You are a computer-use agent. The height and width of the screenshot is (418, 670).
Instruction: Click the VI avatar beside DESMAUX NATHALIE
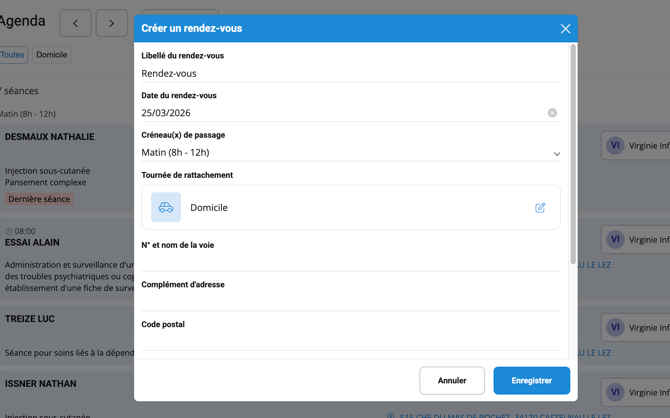pyautogui.click(x=615, y=146)
